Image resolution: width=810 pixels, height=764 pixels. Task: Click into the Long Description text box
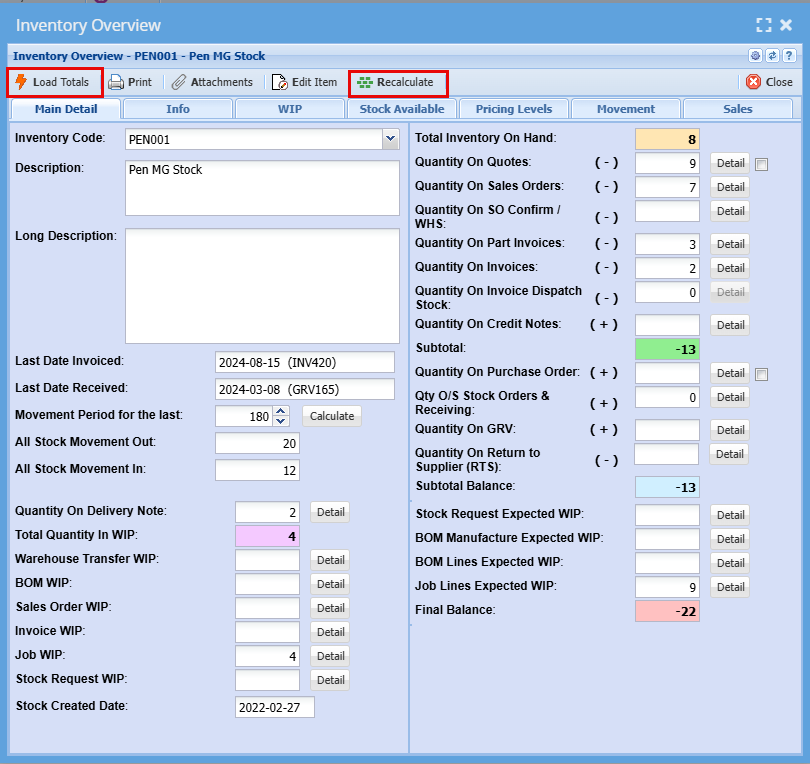click(262, 285)
